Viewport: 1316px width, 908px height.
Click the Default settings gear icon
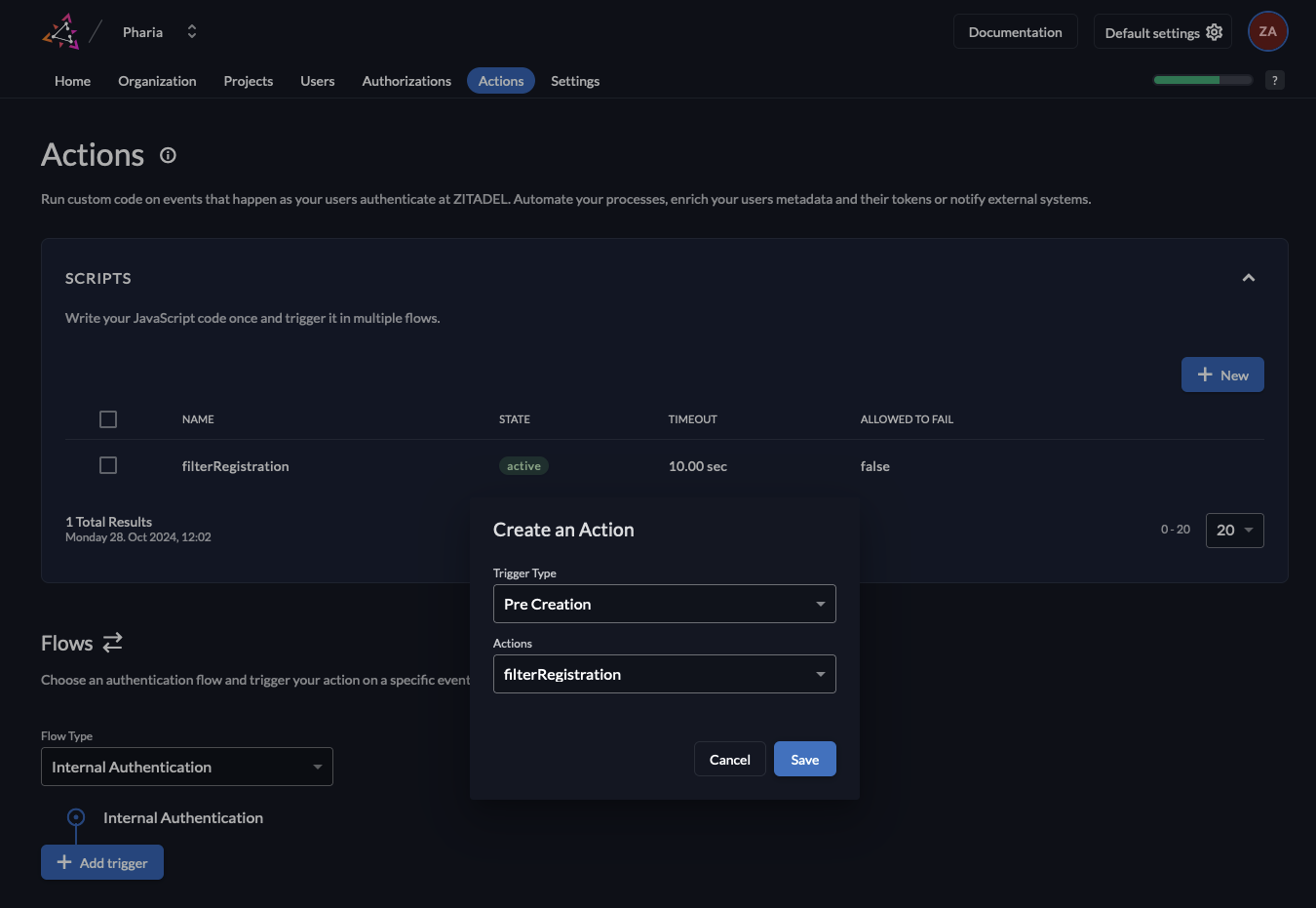[x=1214, y=32]
